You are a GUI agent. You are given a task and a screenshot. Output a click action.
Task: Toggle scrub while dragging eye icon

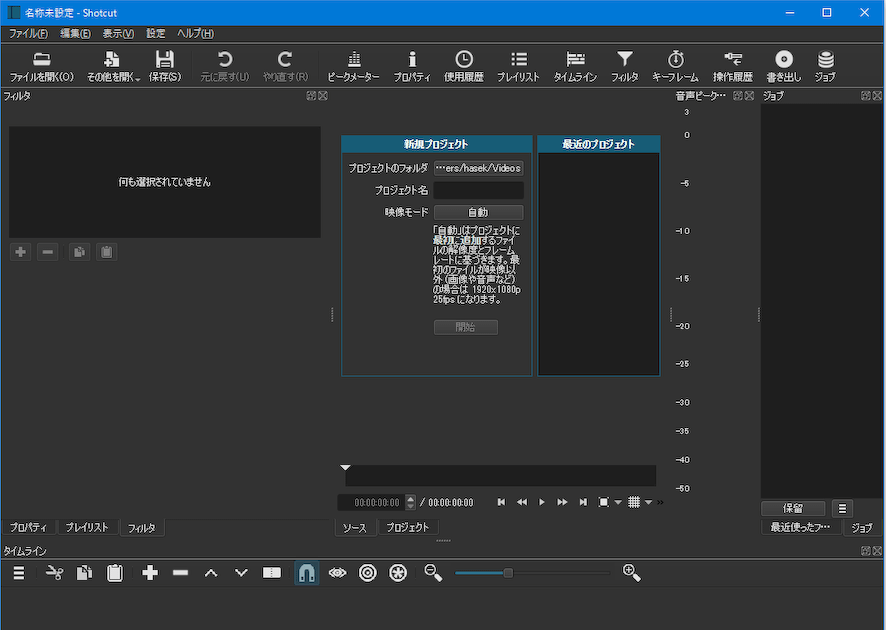tap(337, 573)
